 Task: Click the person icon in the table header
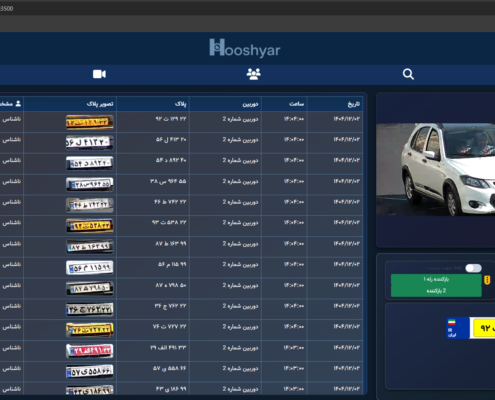coord(18,104)
